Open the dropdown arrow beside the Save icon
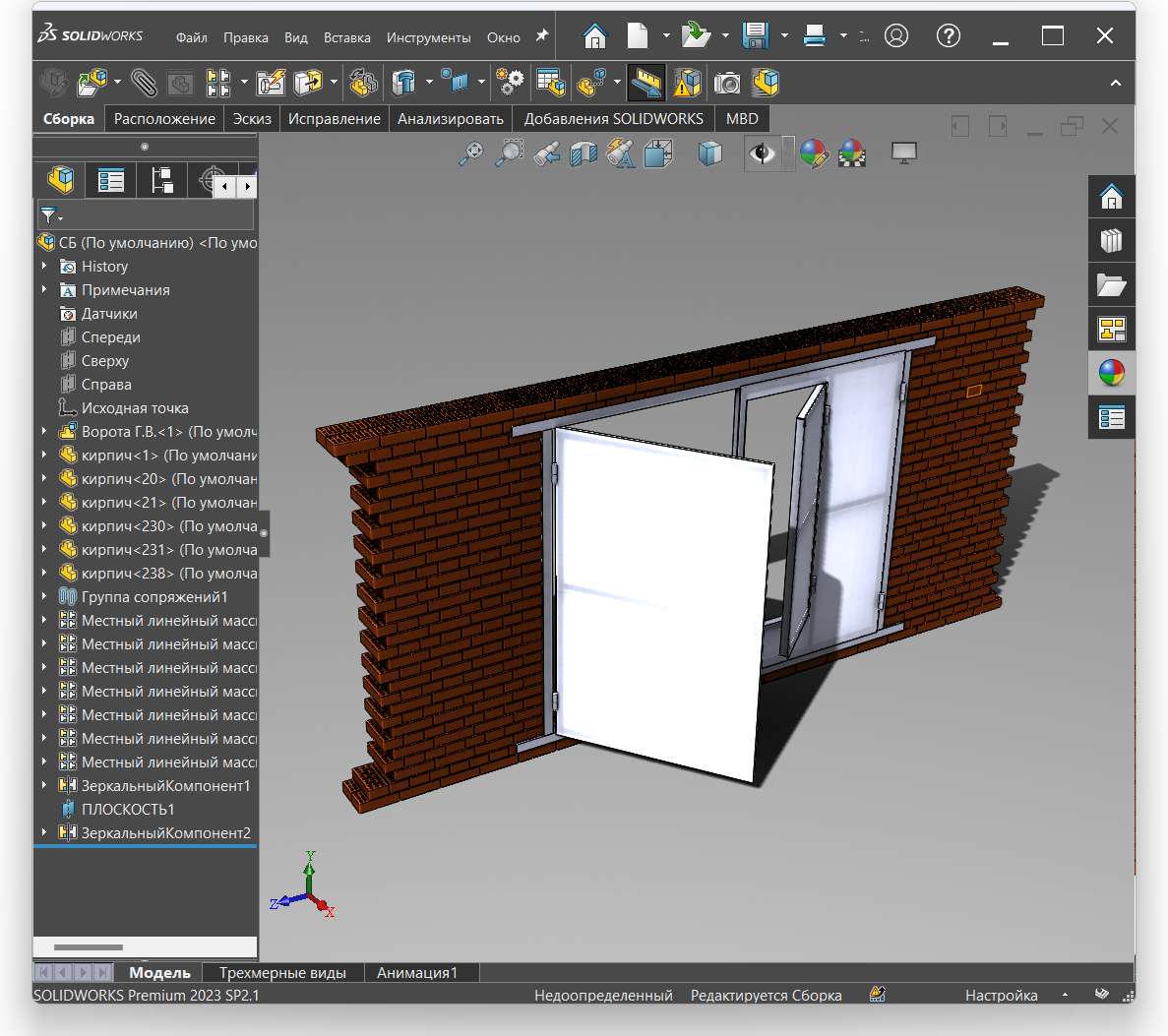Image resolution: width=1168 pixels, height=1036 pixels. tap(784, 36)
